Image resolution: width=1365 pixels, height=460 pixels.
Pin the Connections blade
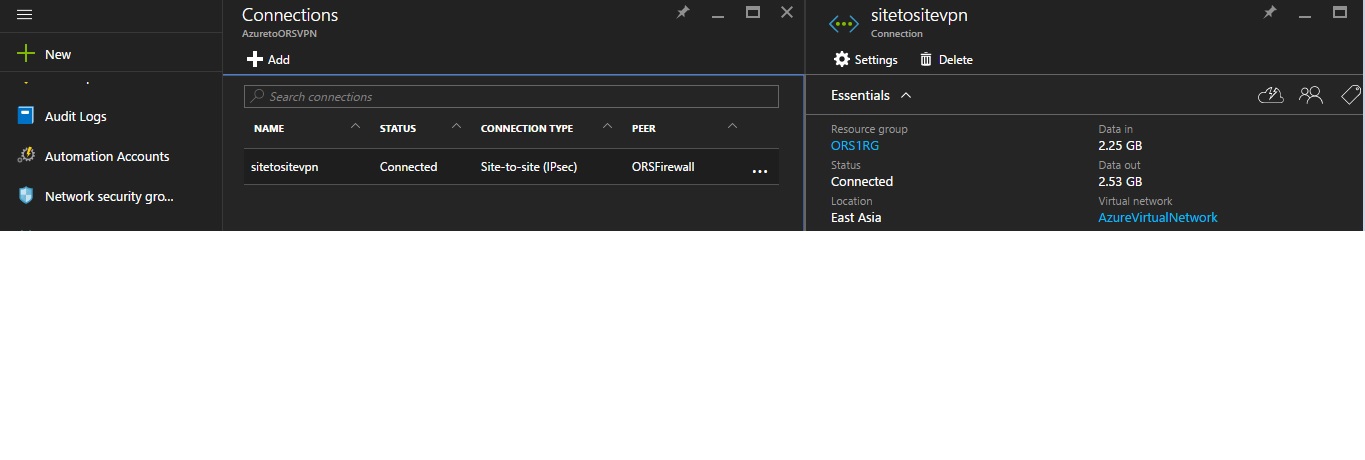[x=683, y=13]
